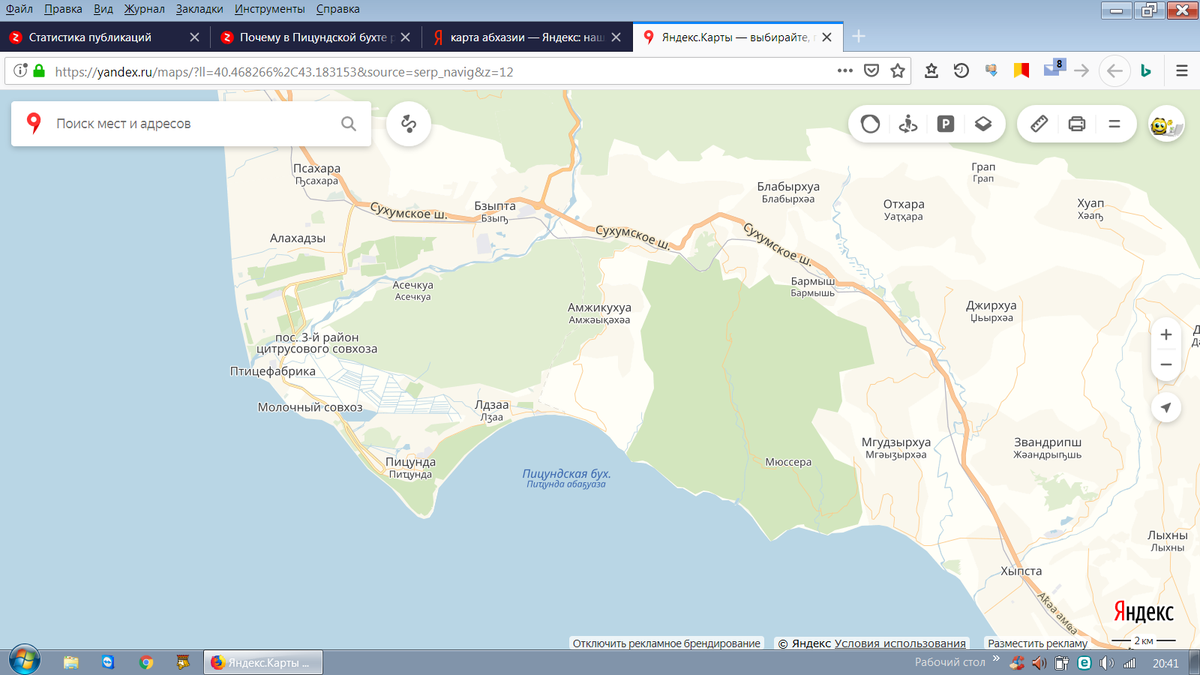Click the Пицунда town label

pos(411,463)
